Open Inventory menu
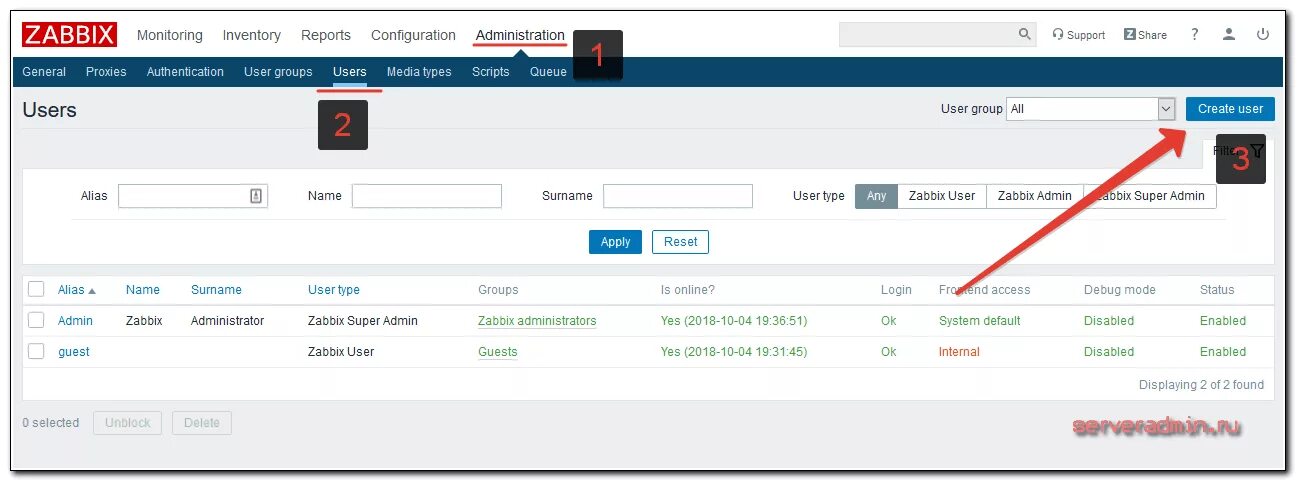 [x=252, y=35]
